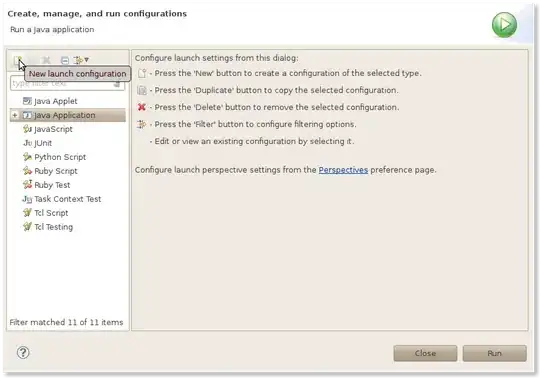Click the red Delete icon in the instructions

coord(142,107)
